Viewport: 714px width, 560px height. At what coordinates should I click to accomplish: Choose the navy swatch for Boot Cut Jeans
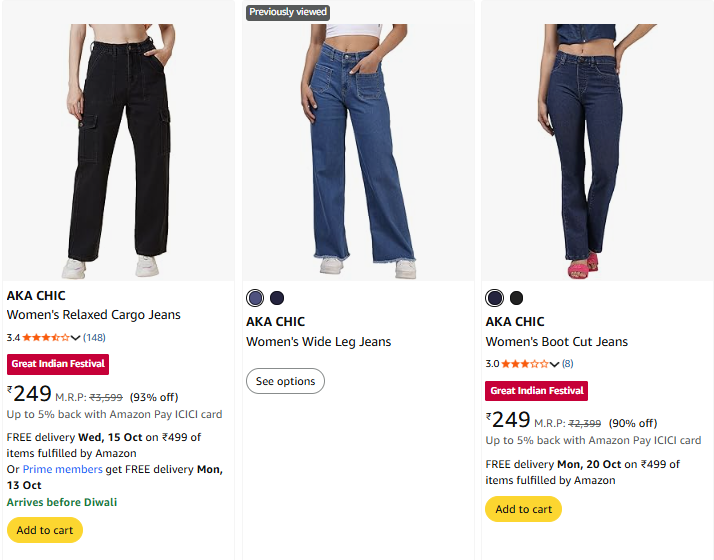(494, 298)
